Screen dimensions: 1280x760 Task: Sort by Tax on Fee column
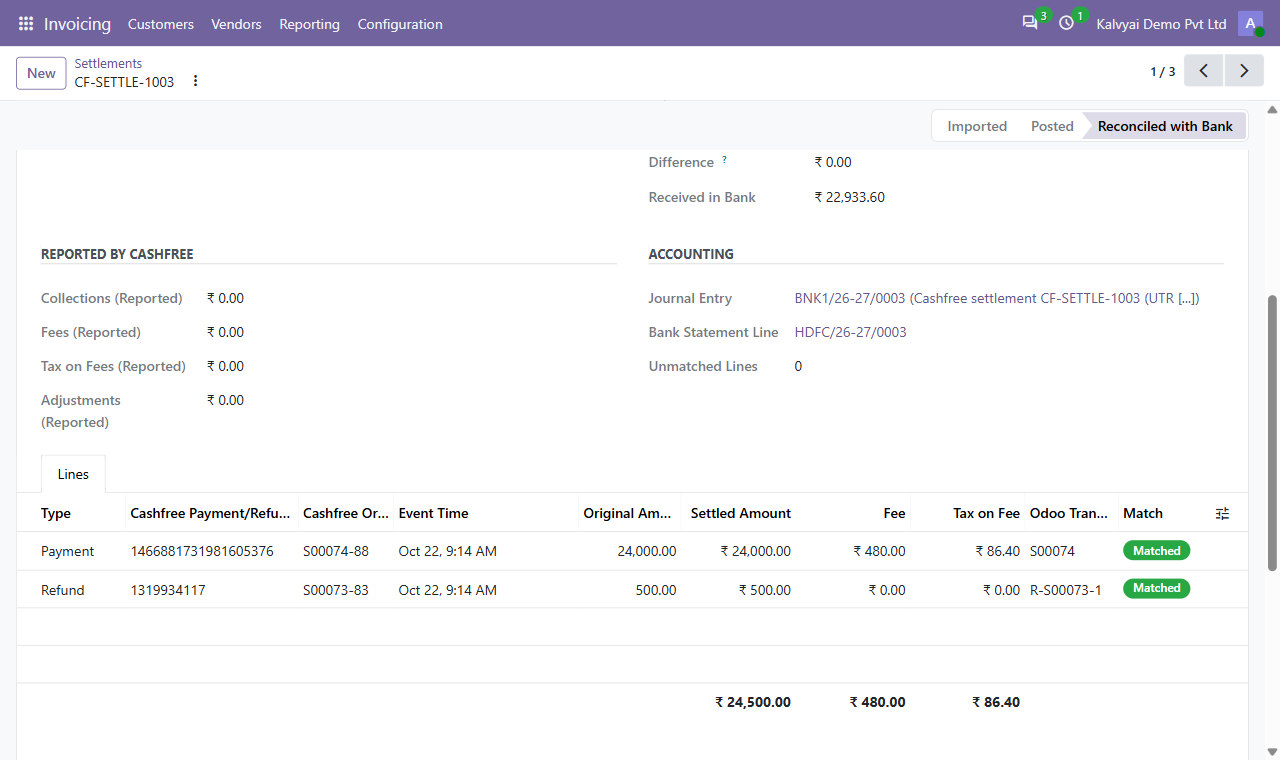tap(986, 513)
